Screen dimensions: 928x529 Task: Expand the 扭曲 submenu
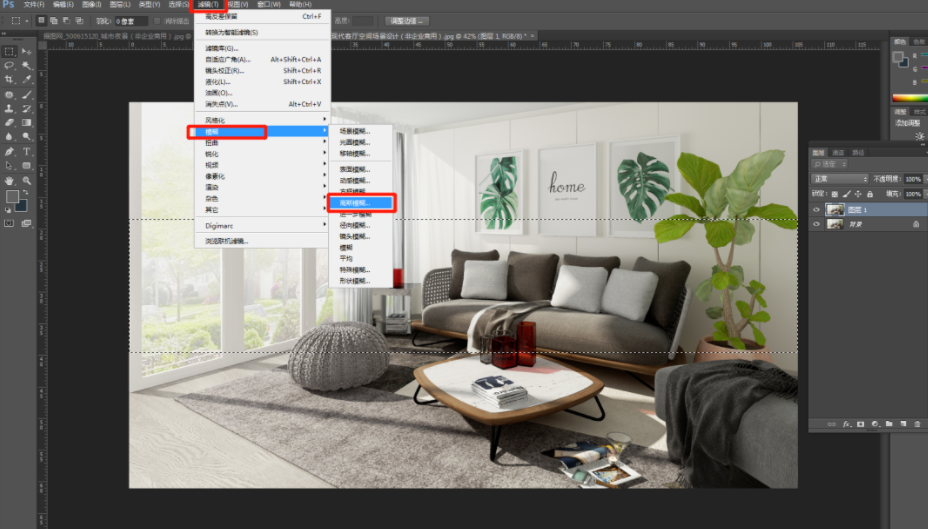click(x=262, y=143)
